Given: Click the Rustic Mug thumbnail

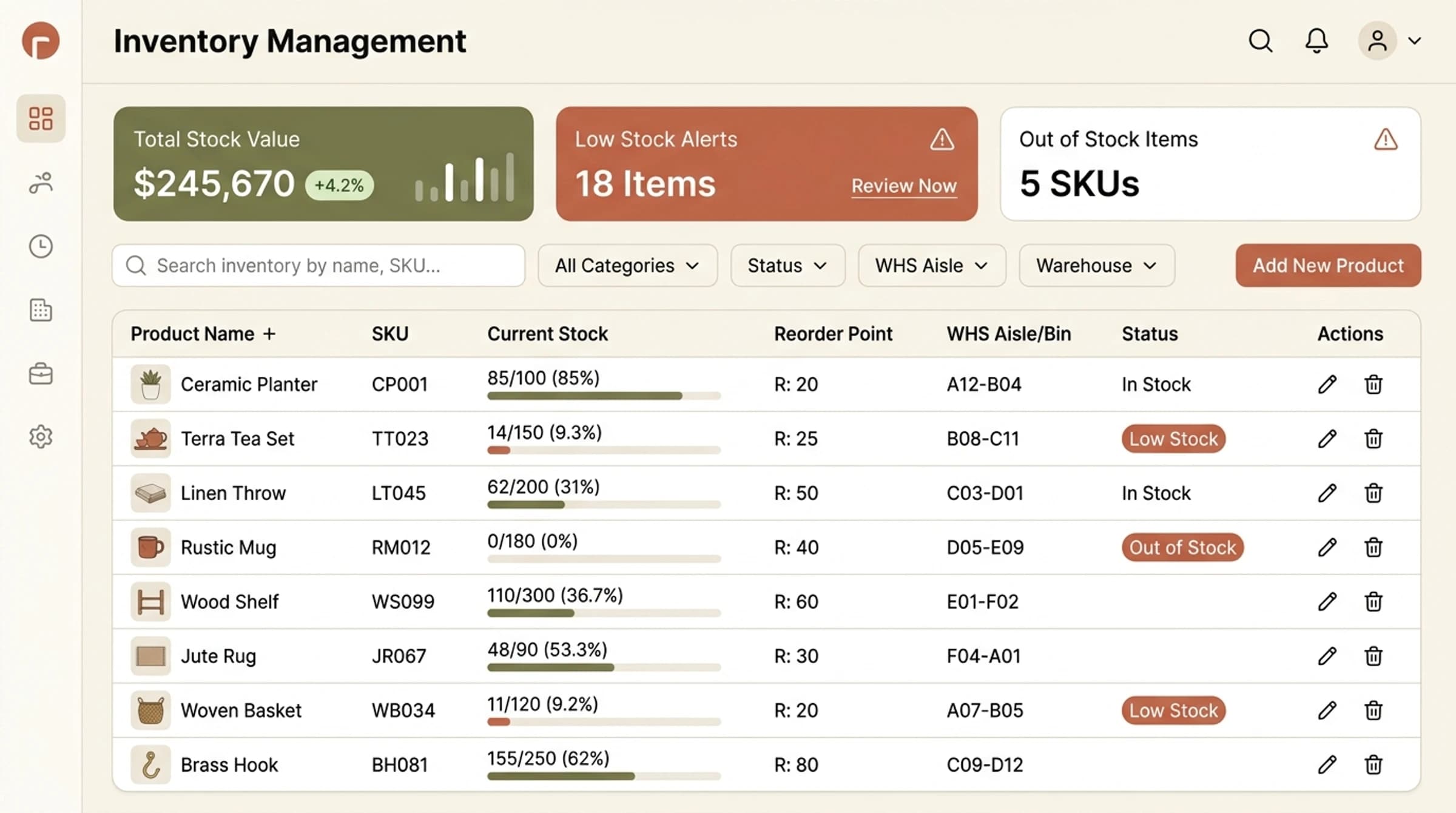Looking at the screenshot, I should pyautogui.click(x=150, y=547).
